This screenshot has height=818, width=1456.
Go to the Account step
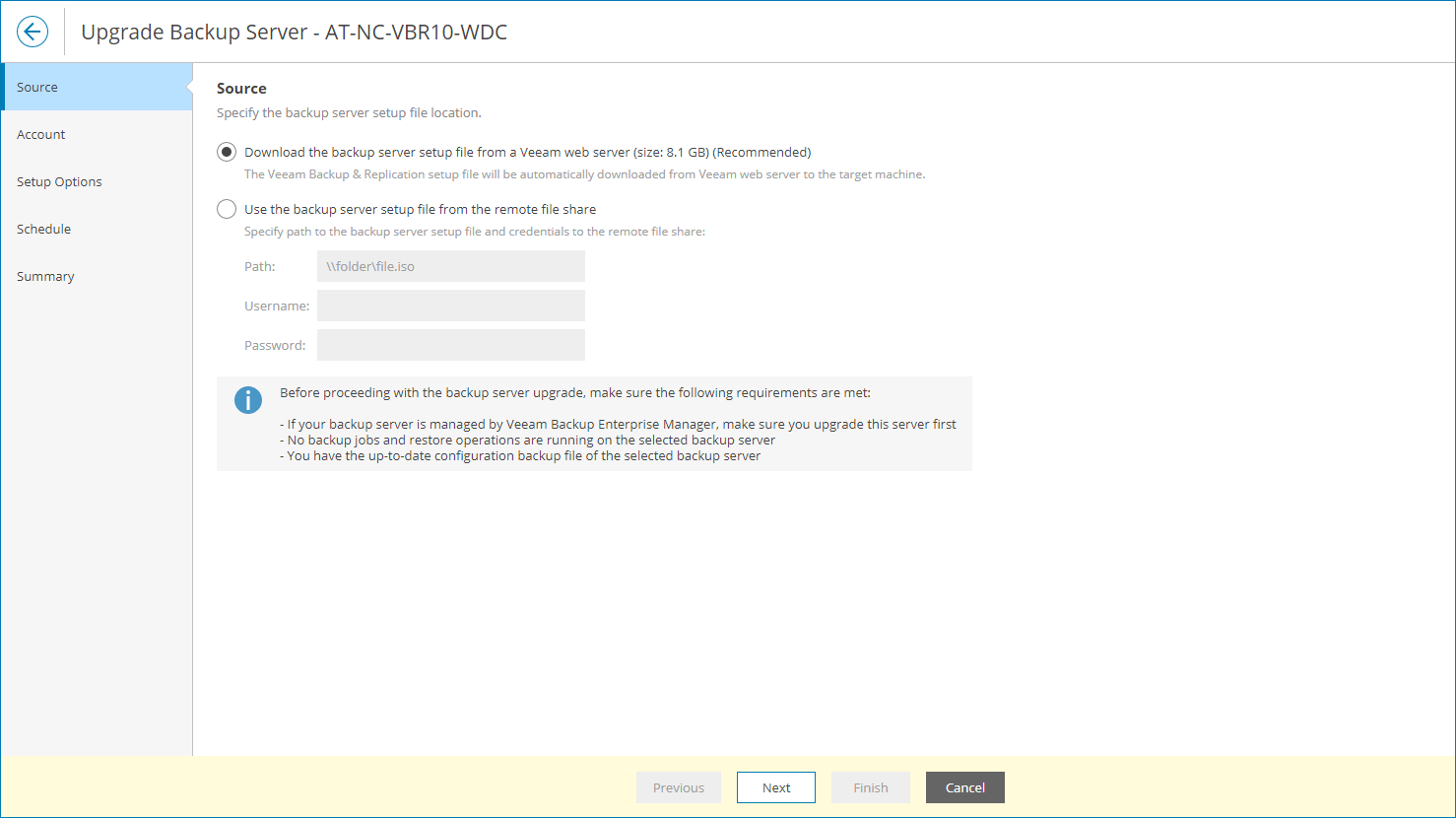pyautogui.click(x=97, y=134)
